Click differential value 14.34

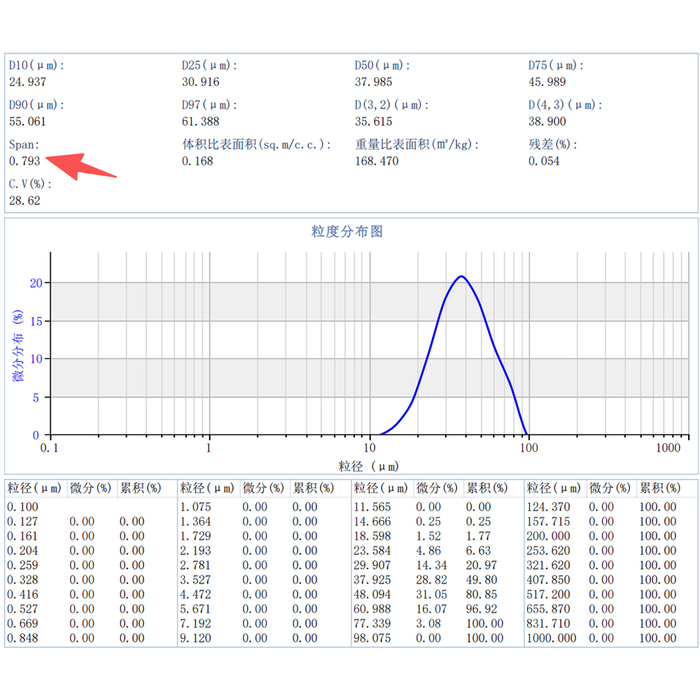pos(431,565)
